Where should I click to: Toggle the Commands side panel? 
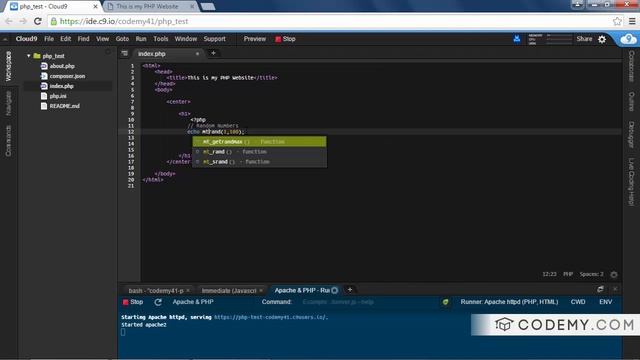(x=9, y=141)
